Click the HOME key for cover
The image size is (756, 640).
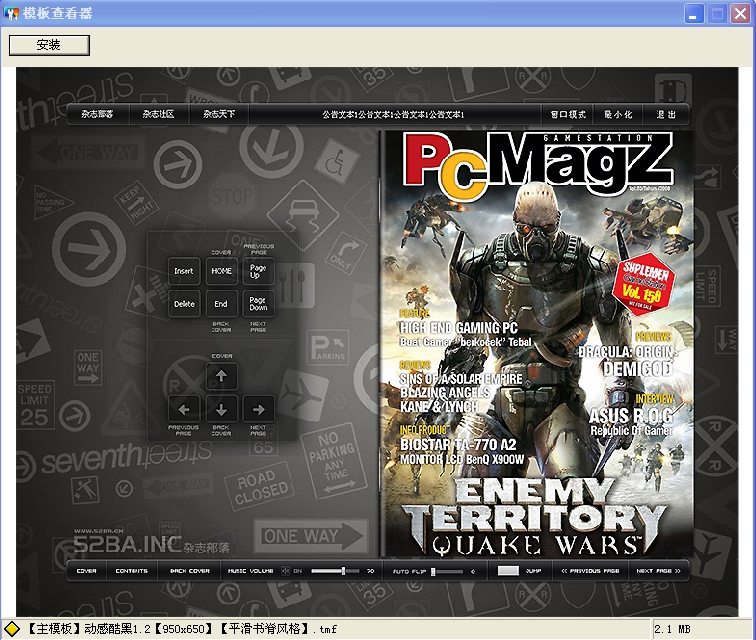221,271
